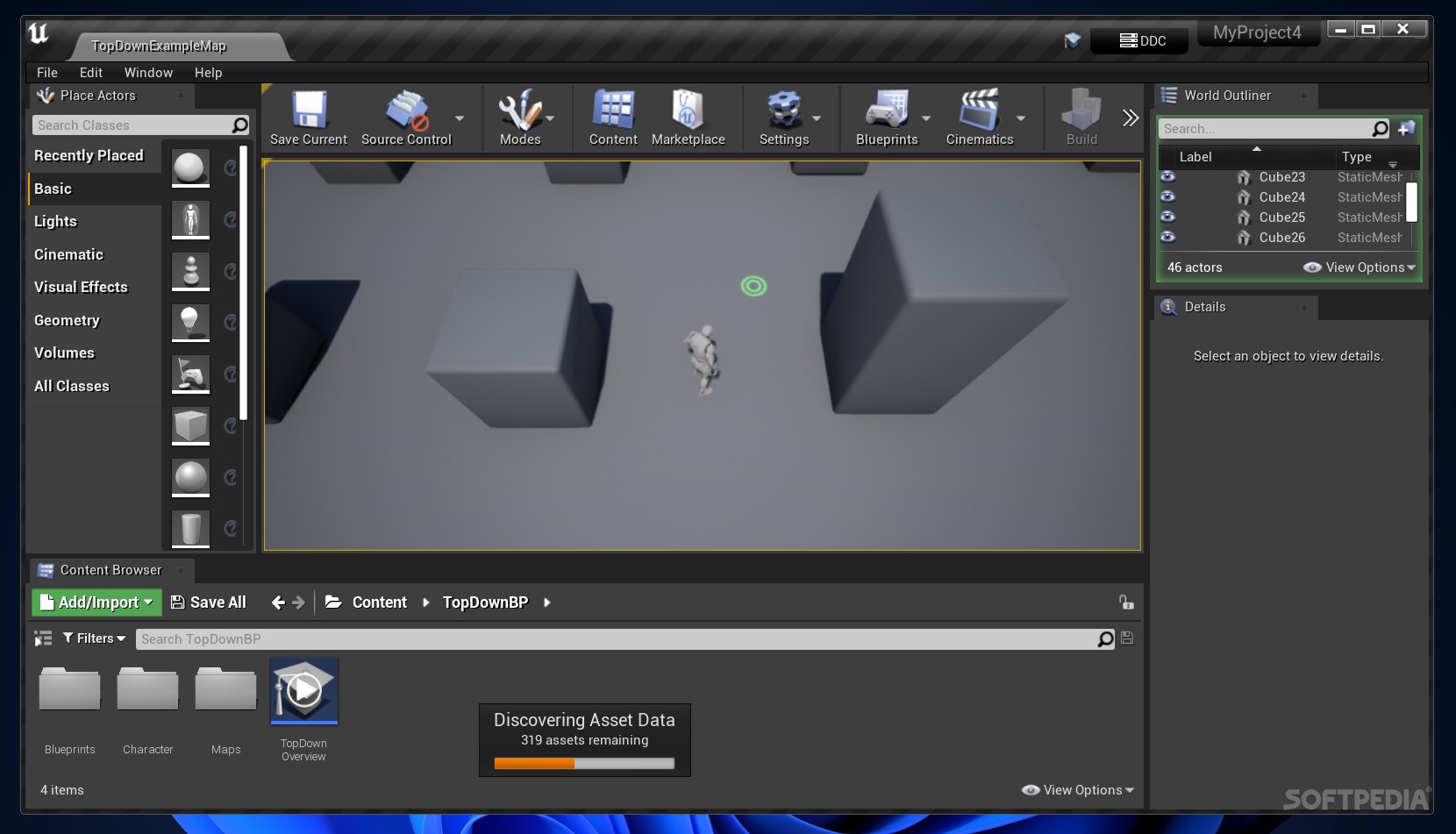Click add folder icon in World Outliner
The image size is (1456, 834).
[x=1406, y=129]
